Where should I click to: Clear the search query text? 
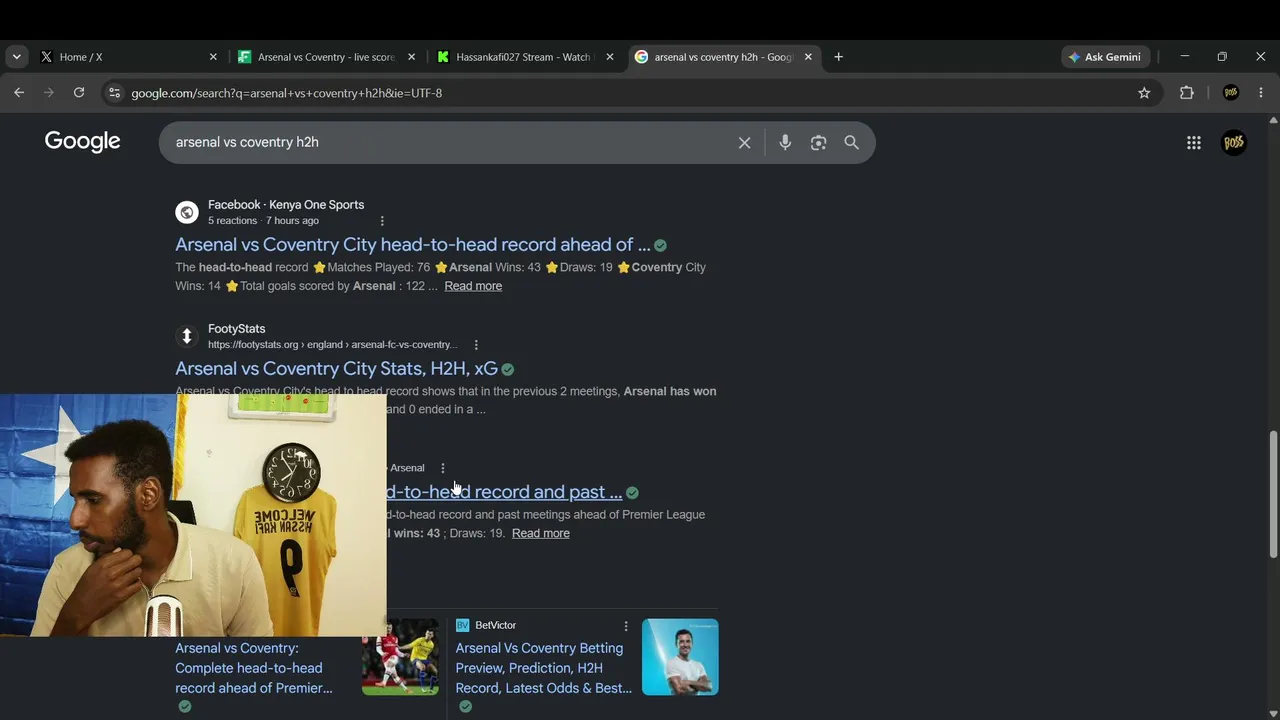click(744, 143)
